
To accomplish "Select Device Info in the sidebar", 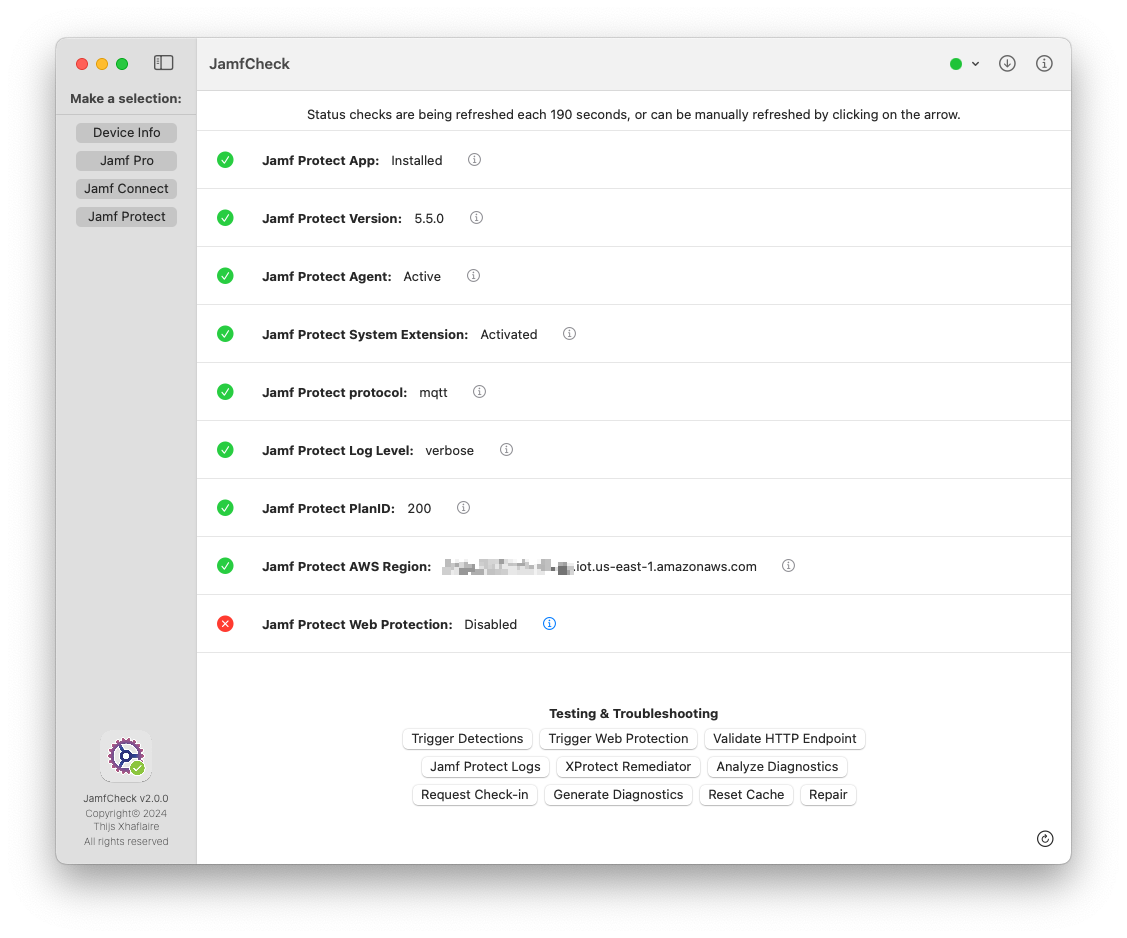I will [126, 132].
